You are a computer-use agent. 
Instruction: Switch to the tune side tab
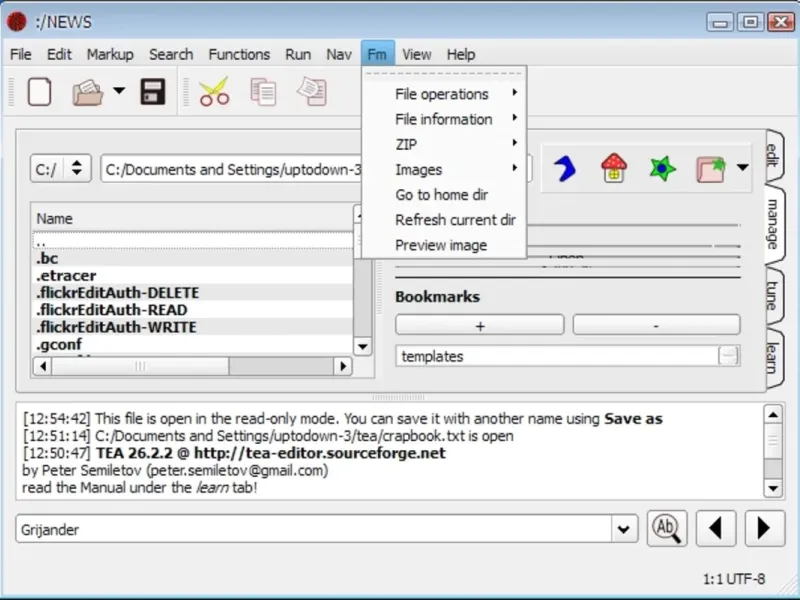773,295
